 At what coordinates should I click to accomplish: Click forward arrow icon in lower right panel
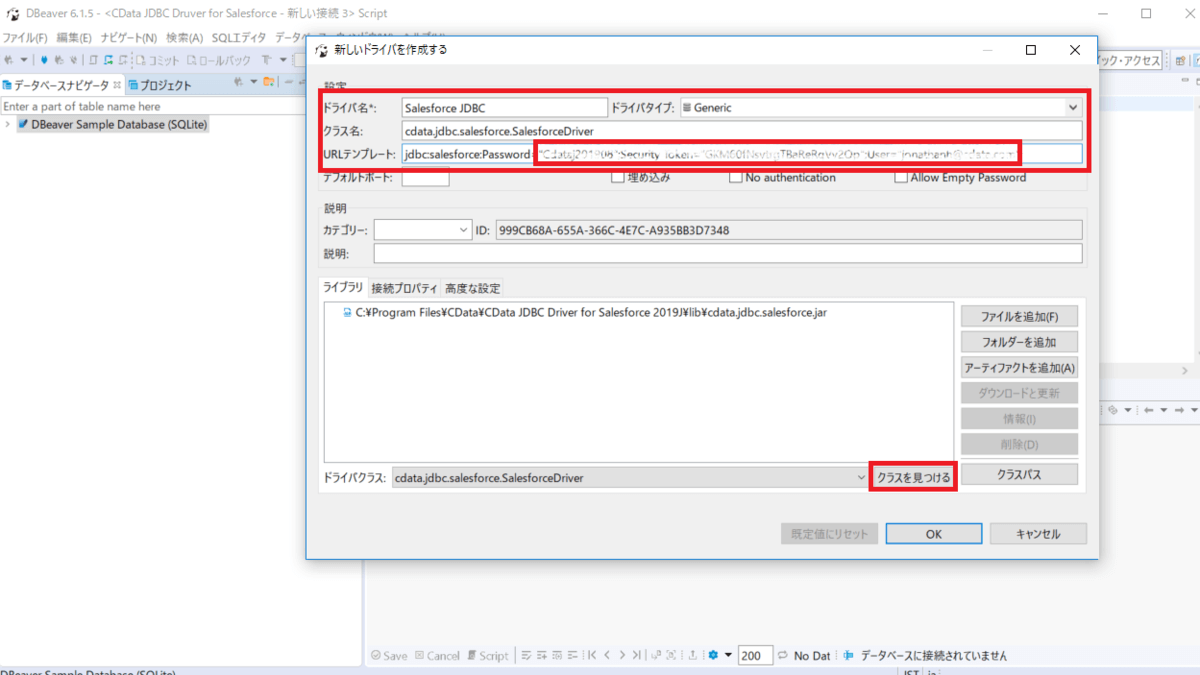[x=1179, y=410]
